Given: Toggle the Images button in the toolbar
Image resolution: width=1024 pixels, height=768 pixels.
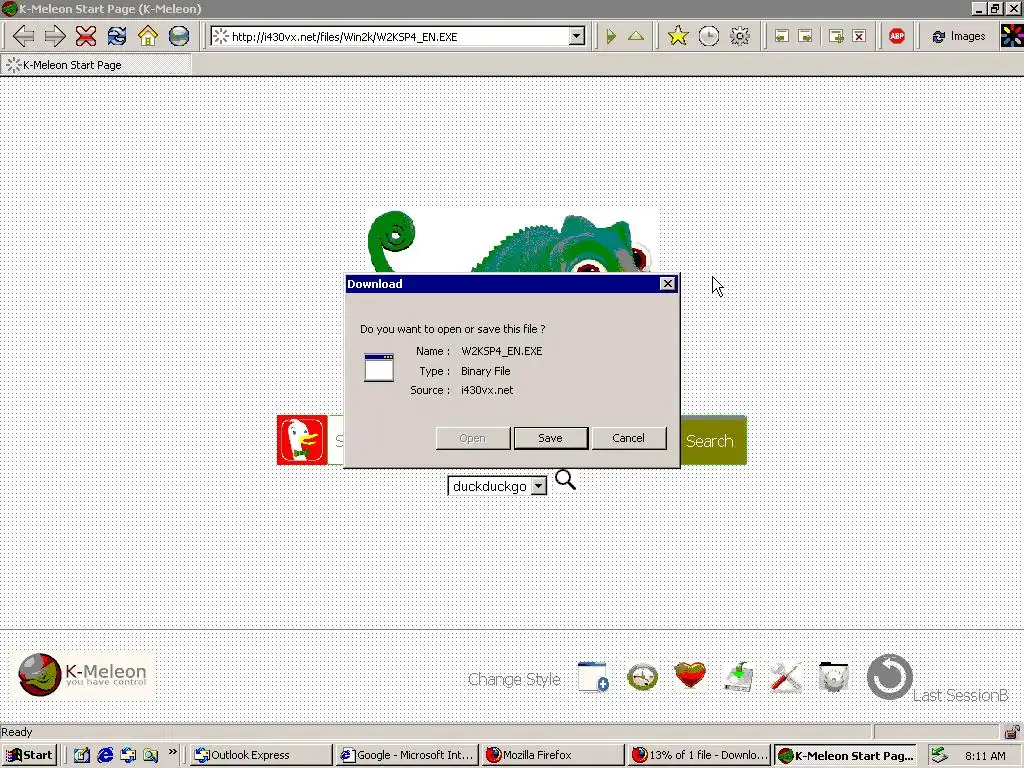Looking at the screenshot, I should [x=959, y=37].
